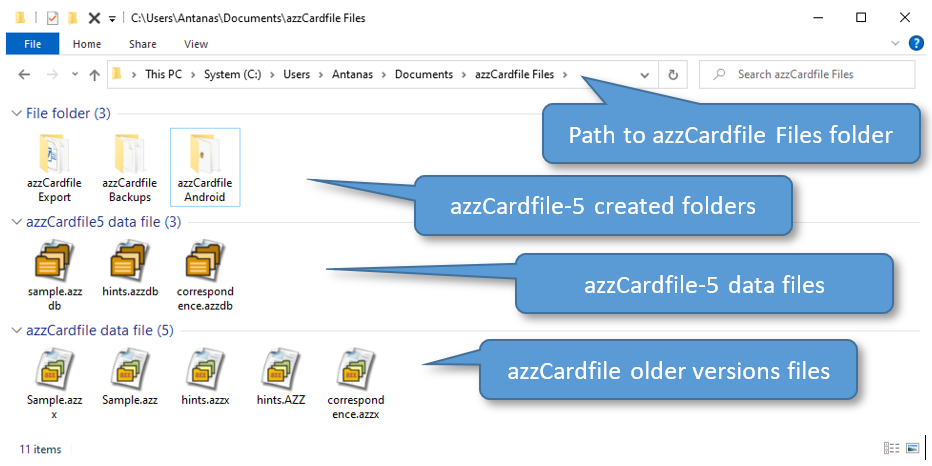Open the File menu tab
The width and height of the screenshot is (932, 466).
33,44
